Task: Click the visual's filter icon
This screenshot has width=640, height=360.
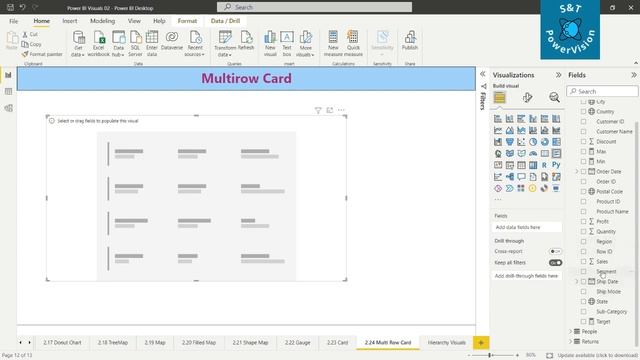Action: (318, 110)
